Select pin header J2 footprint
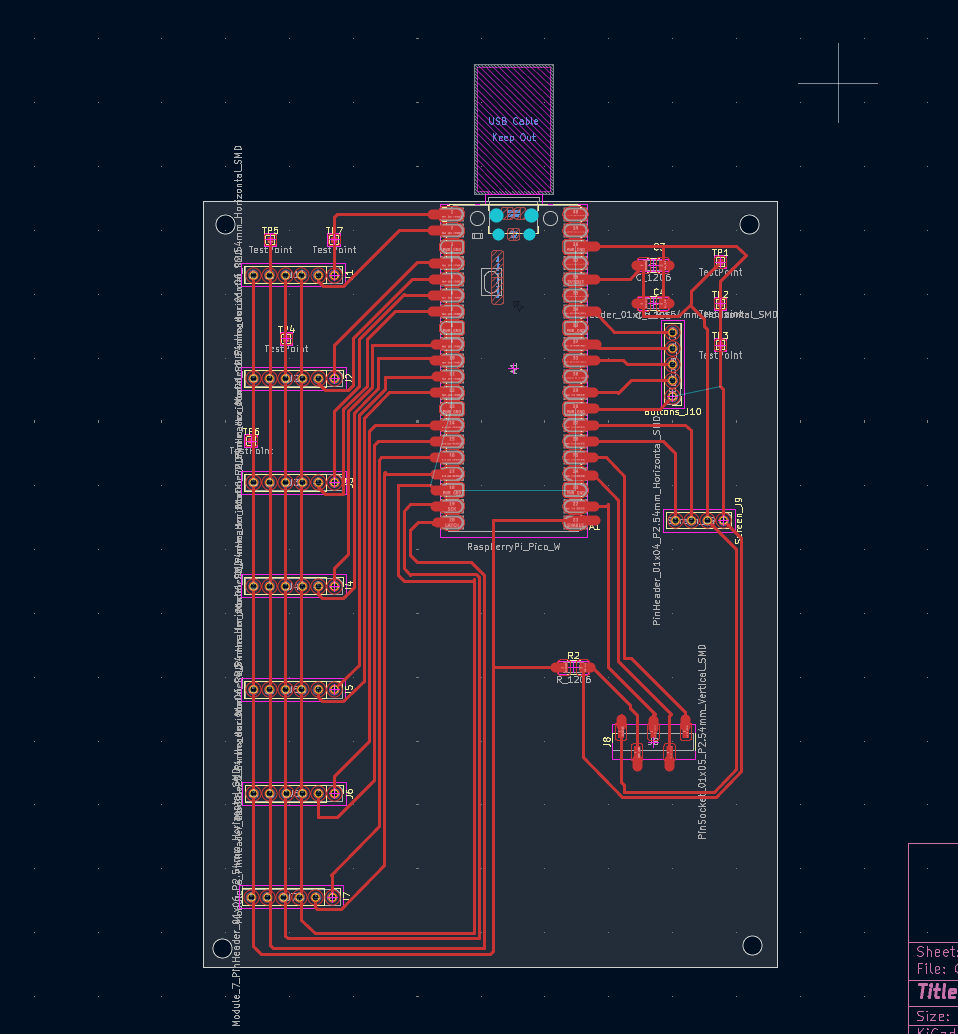 293,379
